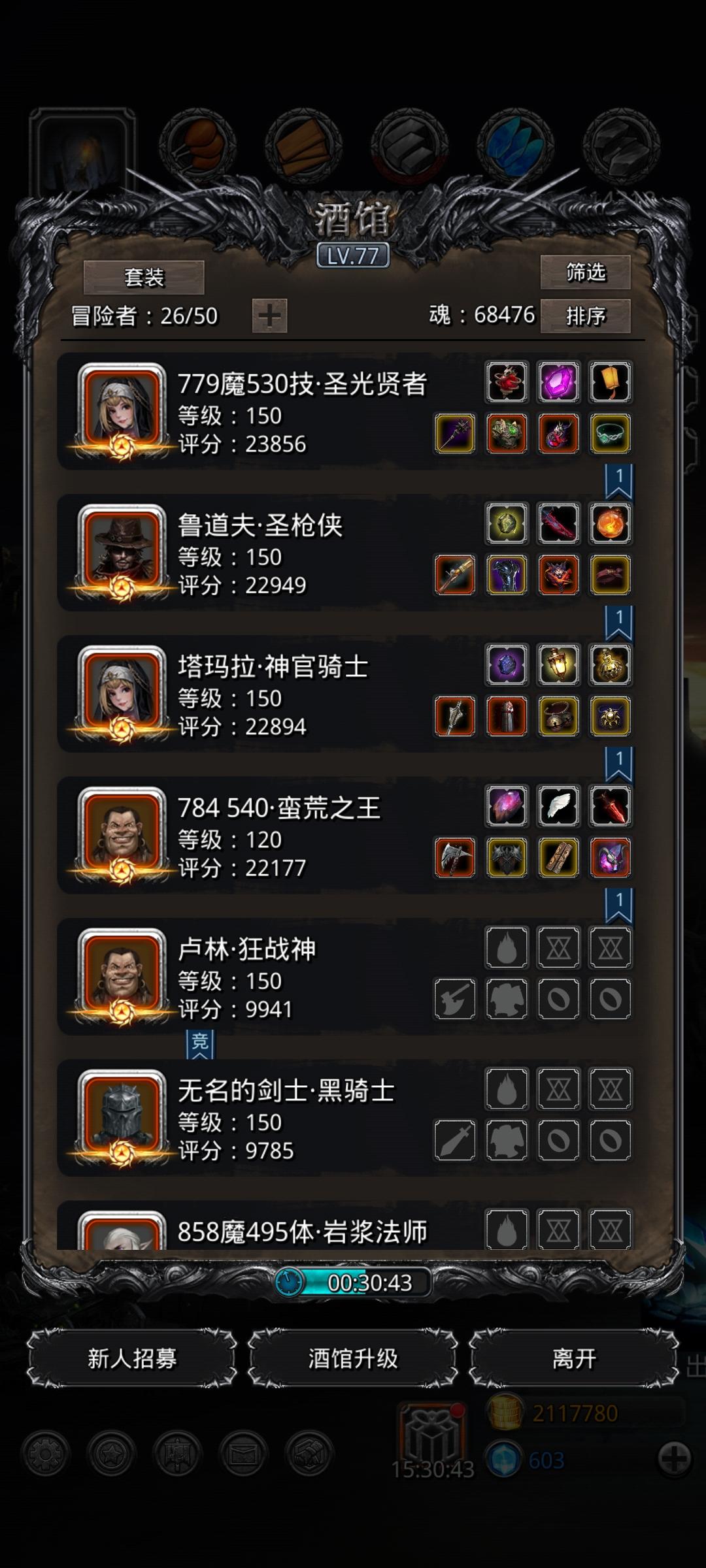Click the fire orb icon of 鲁道夫·圣枪侠

tap(610, 523)
